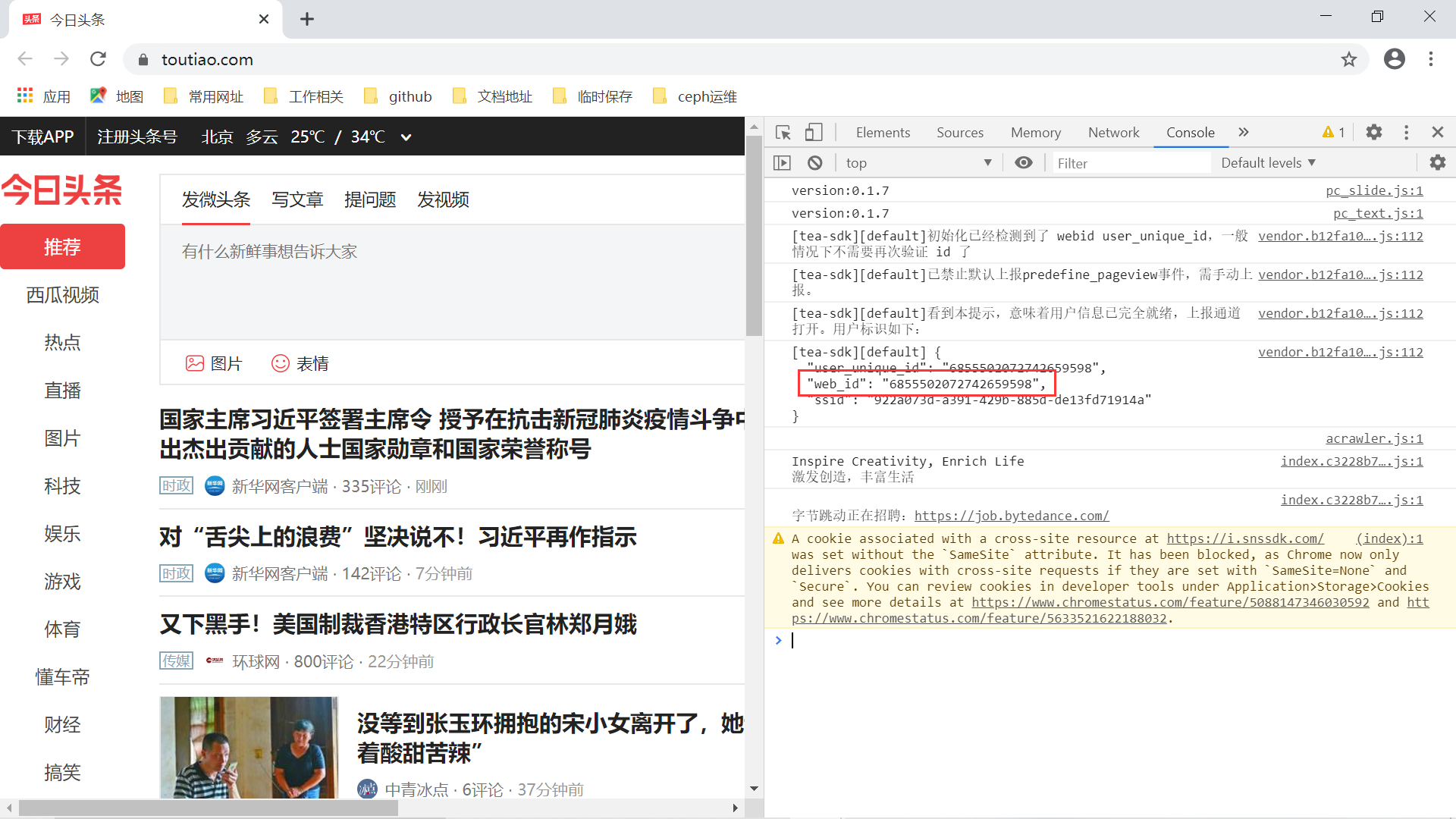Select the 提问题 tab
1456x819 pixels.
point(370,199)
